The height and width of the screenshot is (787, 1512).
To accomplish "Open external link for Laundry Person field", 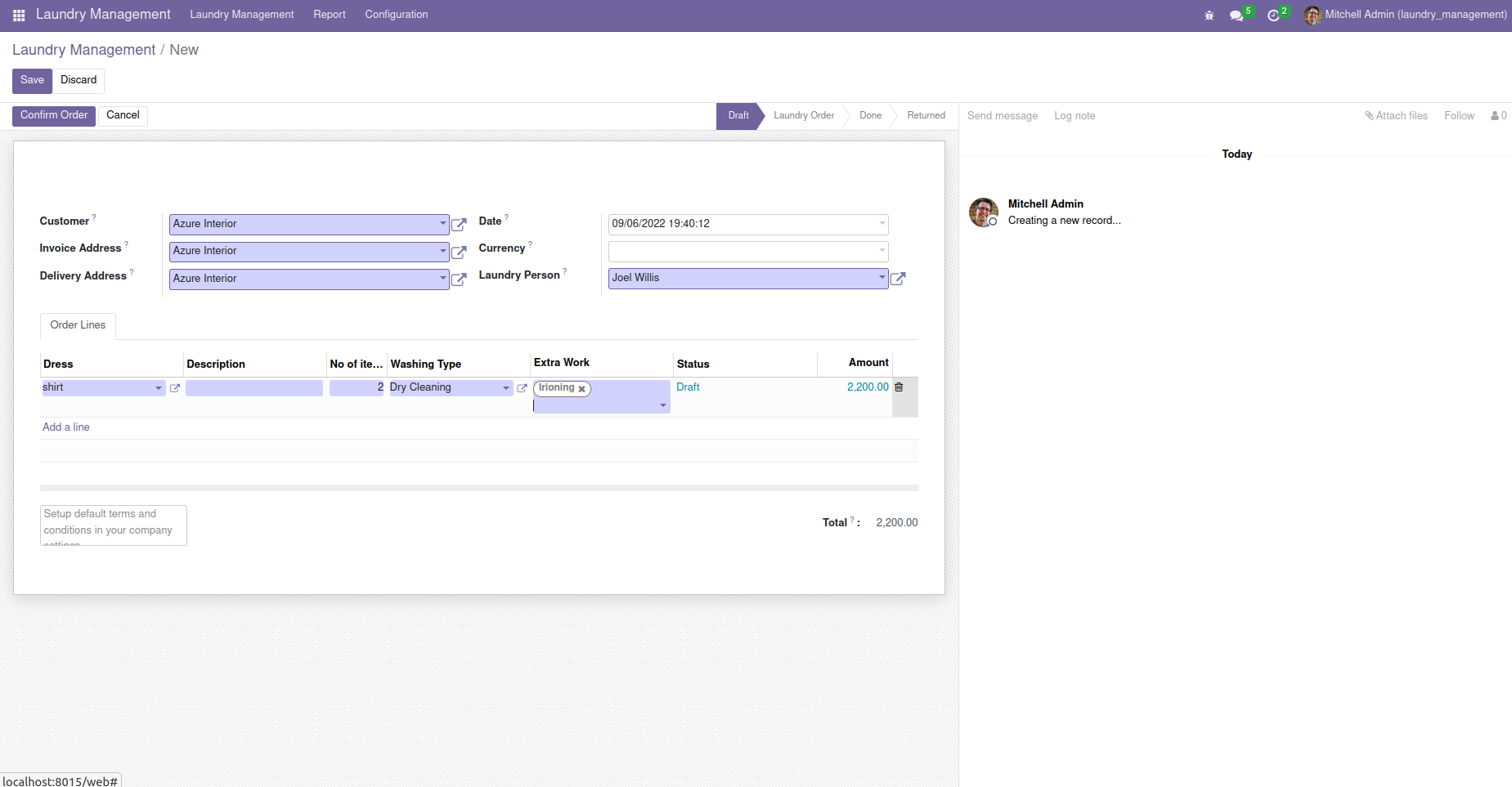I will 898,279.
